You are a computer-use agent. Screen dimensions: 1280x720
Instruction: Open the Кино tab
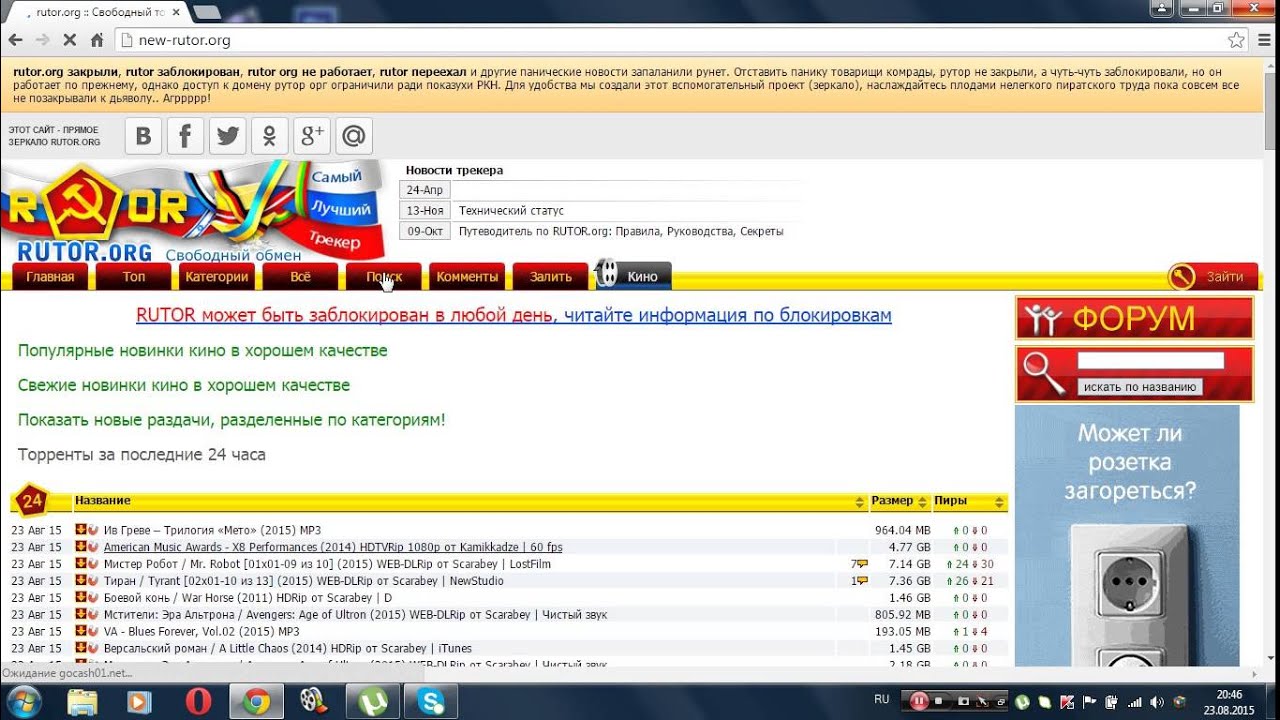[x=633, y=276]
